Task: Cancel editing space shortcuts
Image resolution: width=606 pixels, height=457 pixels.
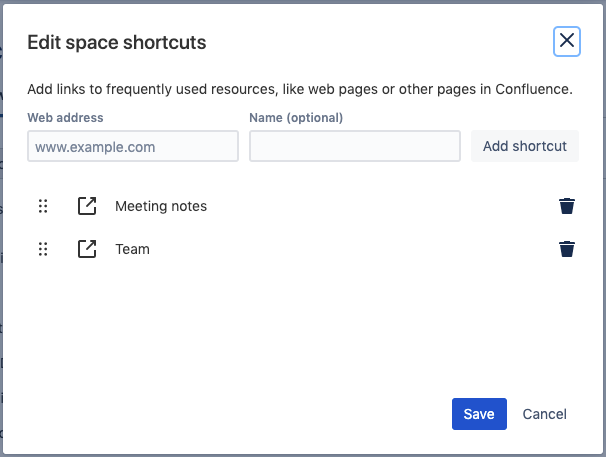Action: [544, 414]
